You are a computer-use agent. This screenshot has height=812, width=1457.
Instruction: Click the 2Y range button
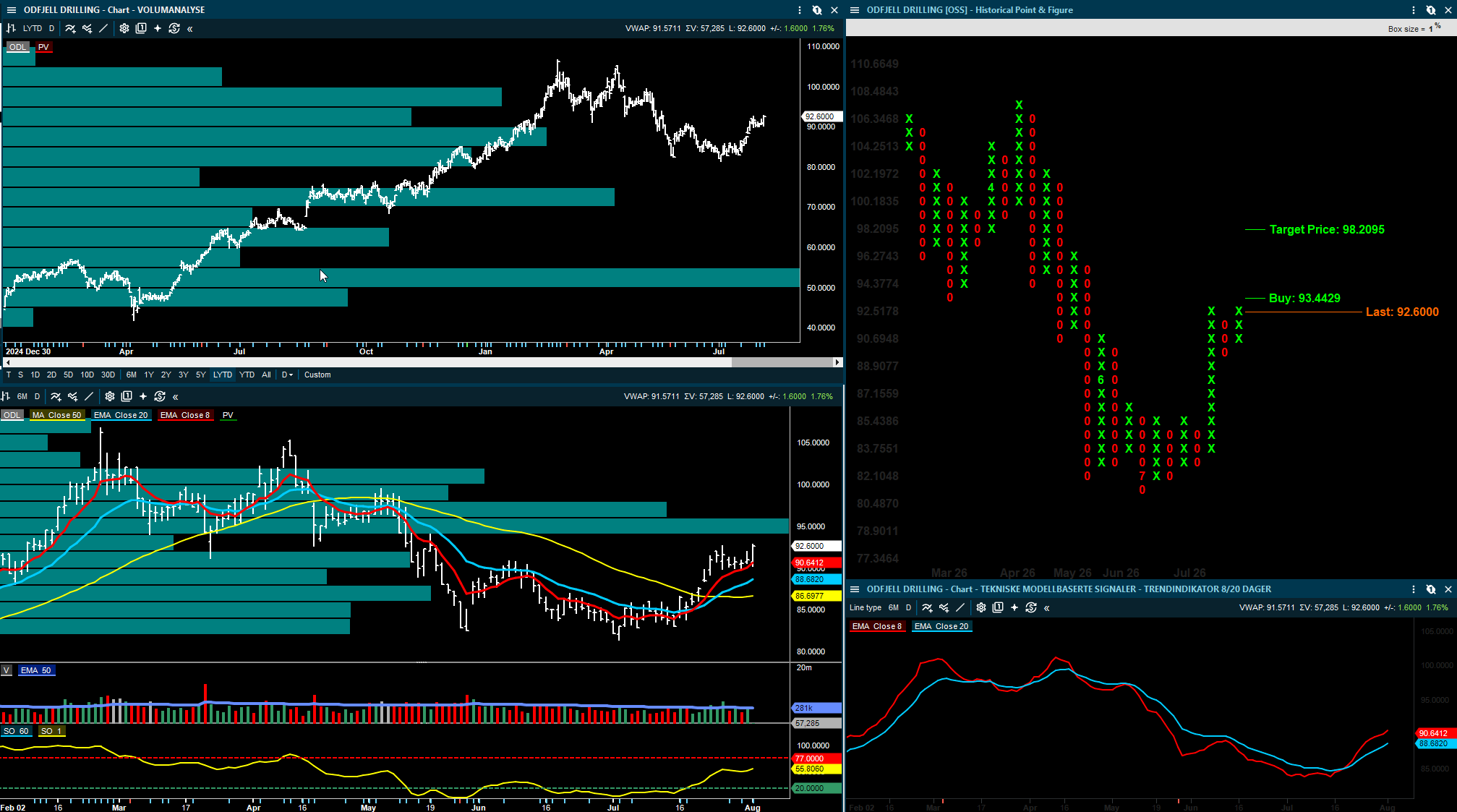click(x=166, y=375)
